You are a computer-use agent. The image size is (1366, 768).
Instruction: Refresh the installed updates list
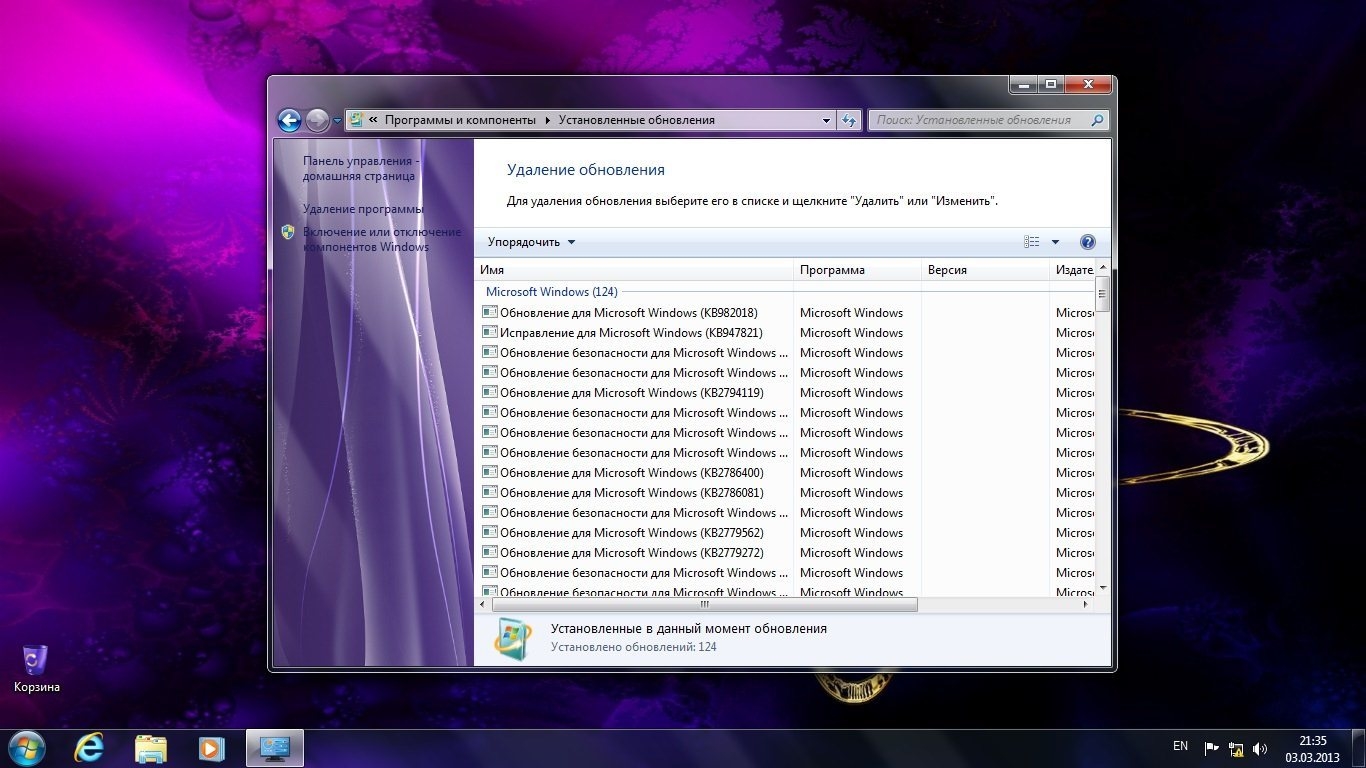[x=849, y=120]
